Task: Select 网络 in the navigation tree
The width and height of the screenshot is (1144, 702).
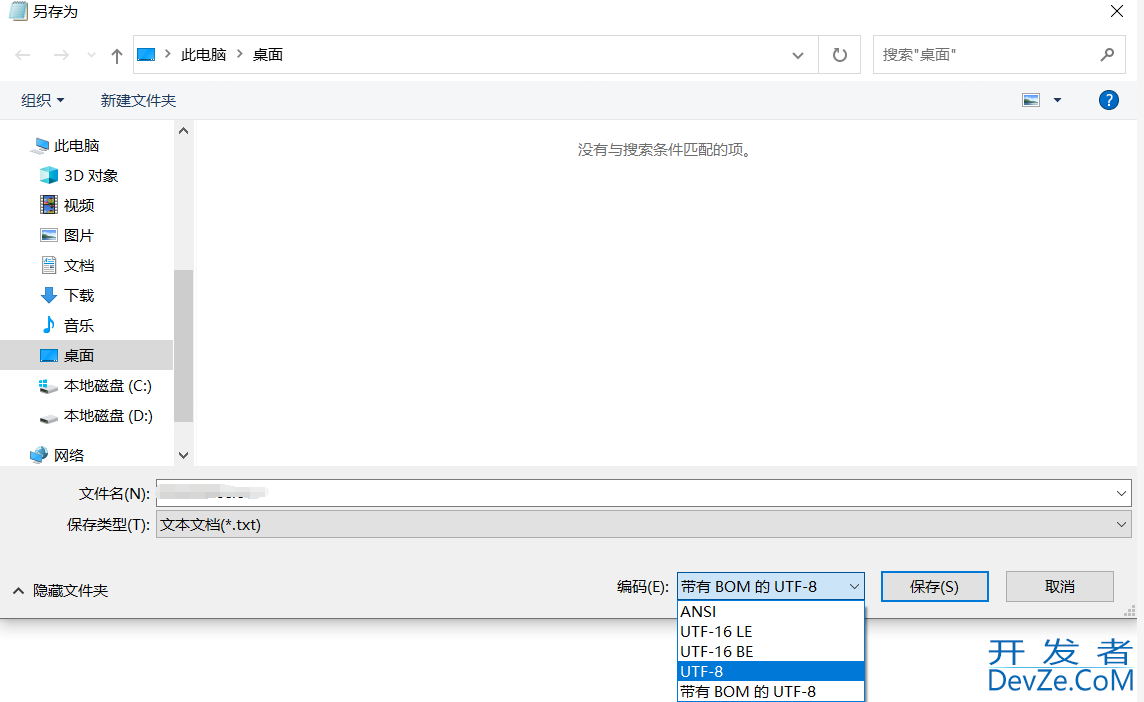Action: coord(69,455)
